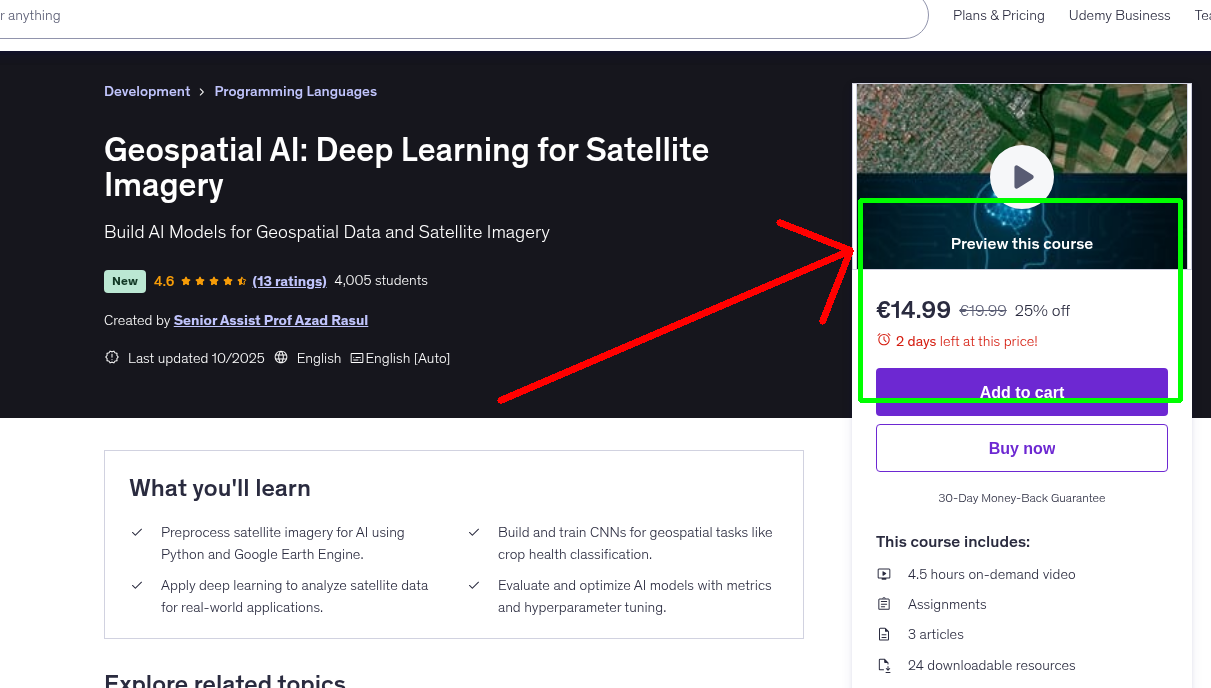1211x688 pixels.
Task: Click the on-demand video player icon
Action: pos(884,574)
